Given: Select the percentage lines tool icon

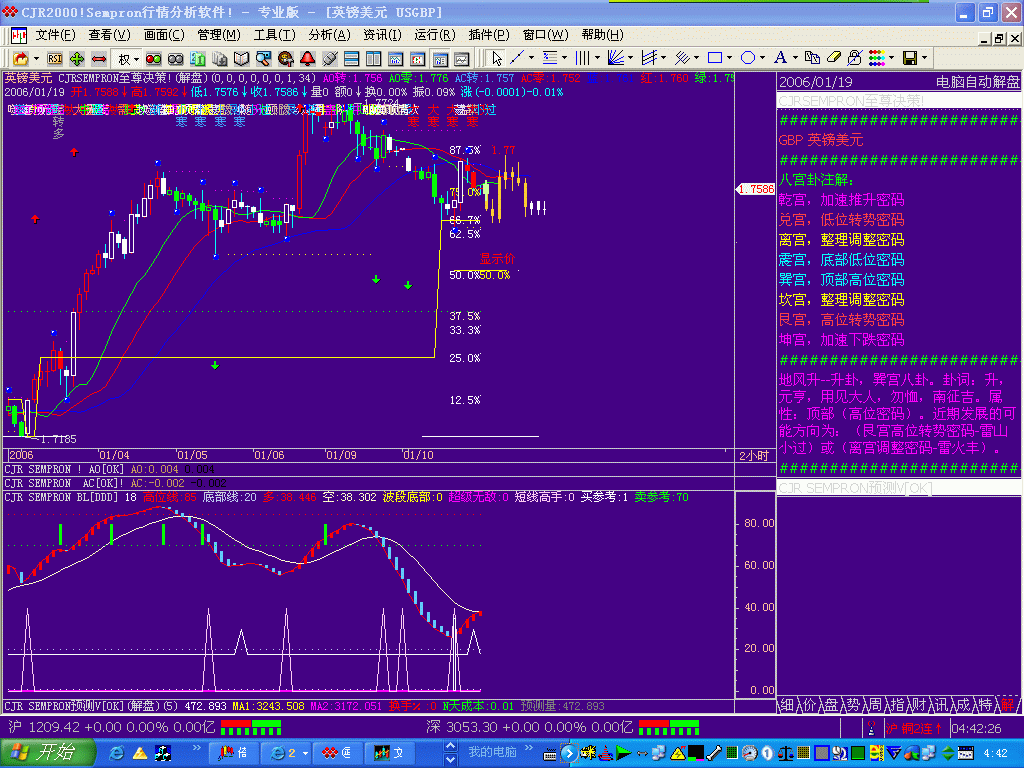Looking at the screenshot, I should click(x=551, y=58).
